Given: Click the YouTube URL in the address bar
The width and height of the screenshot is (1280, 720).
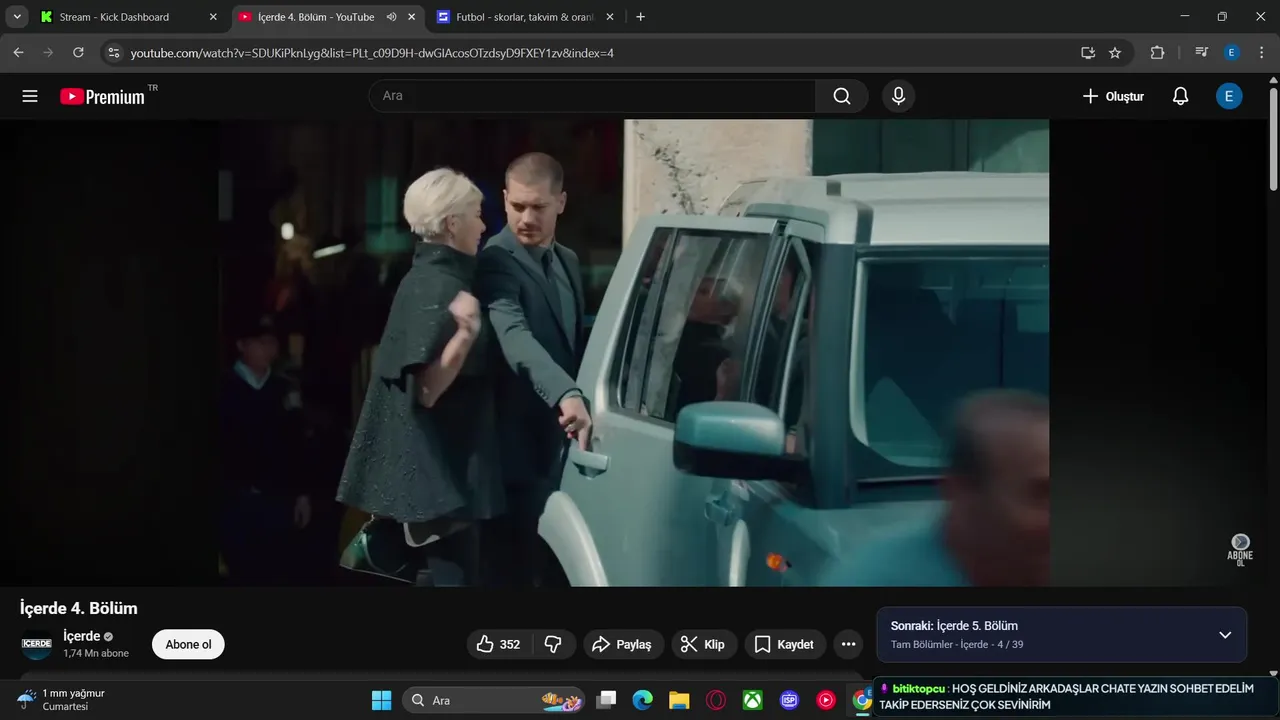Looking at the screenshot, I should (x=372, y=53).
